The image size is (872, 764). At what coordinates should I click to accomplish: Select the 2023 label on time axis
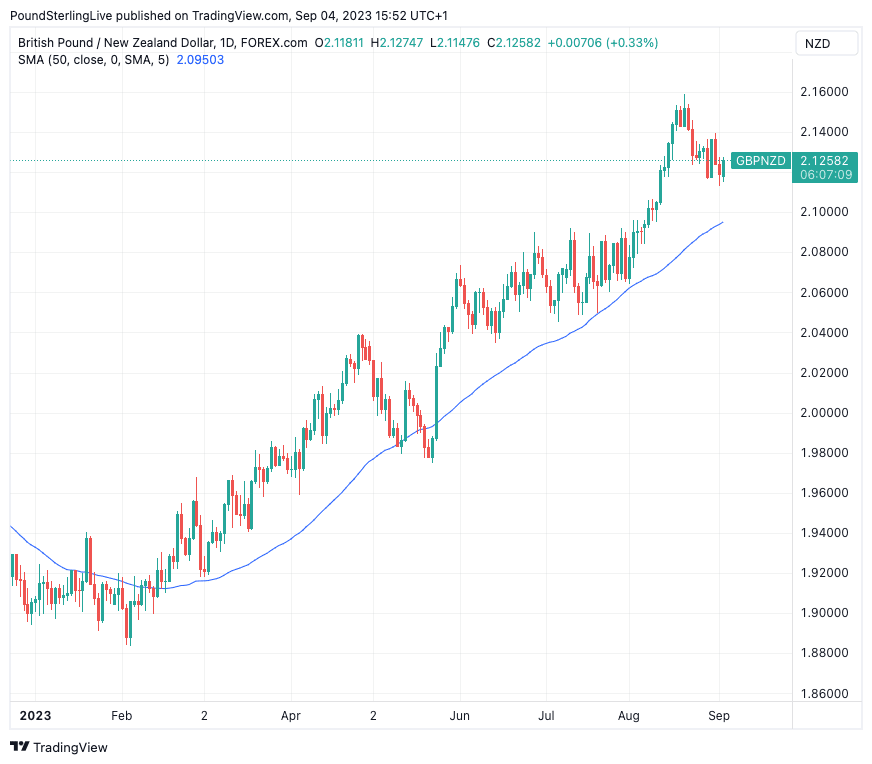coord(34,716)
